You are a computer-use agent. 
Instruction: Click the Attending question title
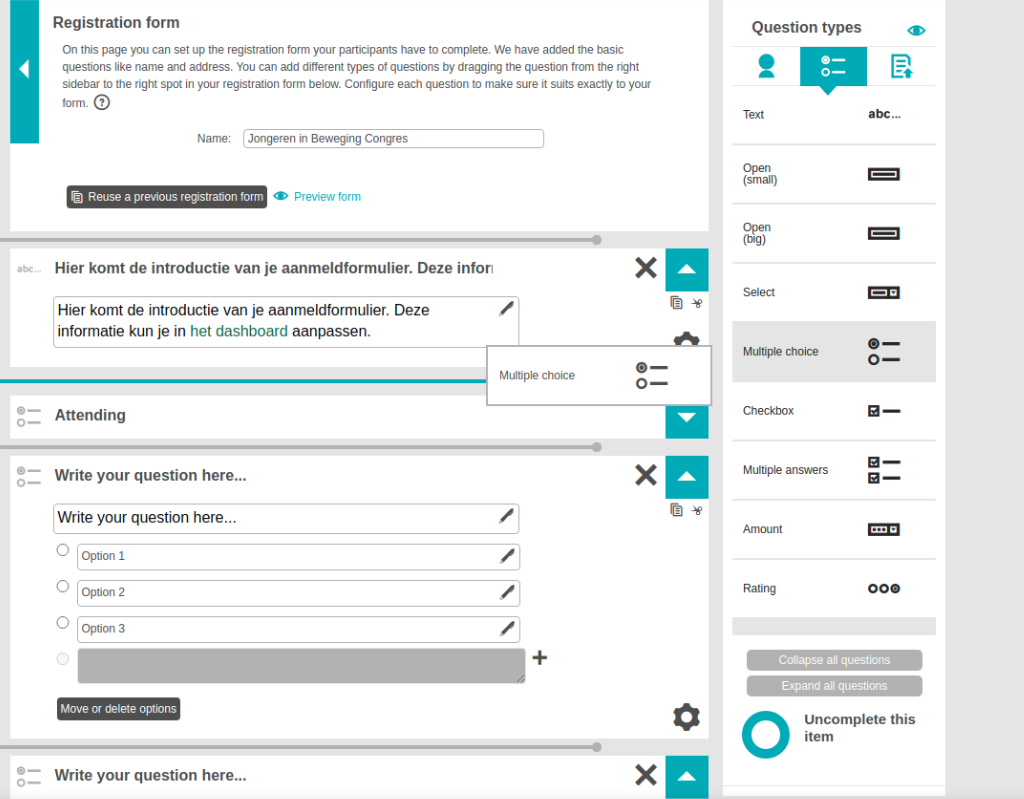pos(90,416)
